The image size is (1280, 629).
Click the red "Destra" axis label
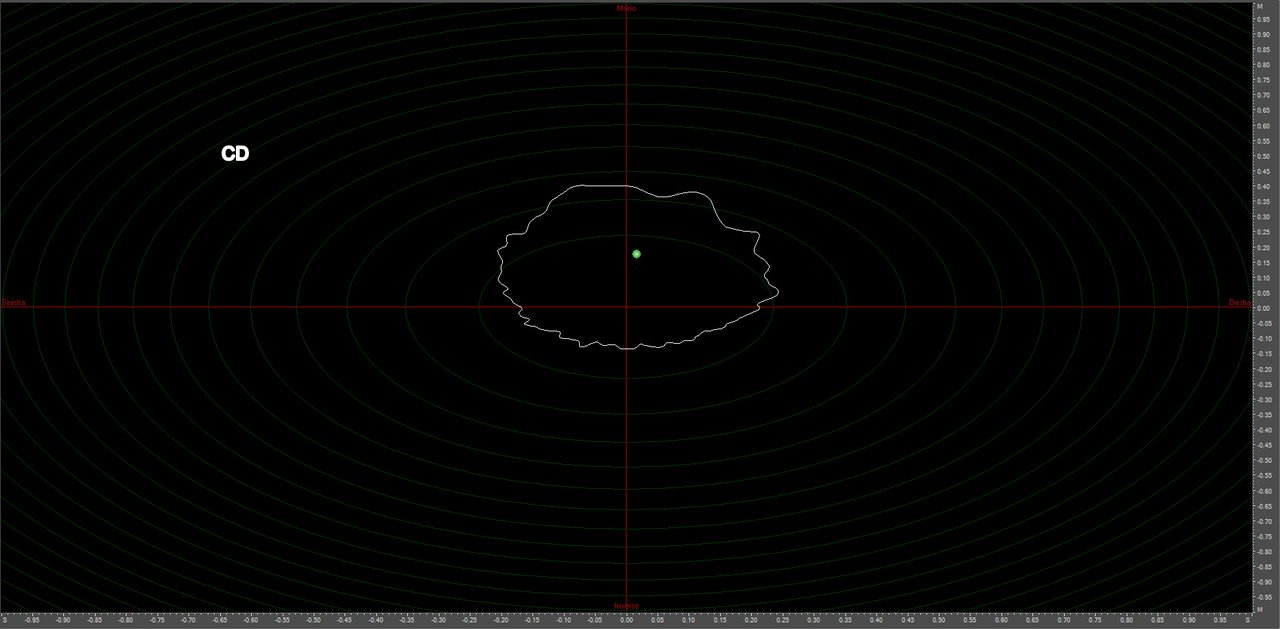click(x=1239, y=302)
